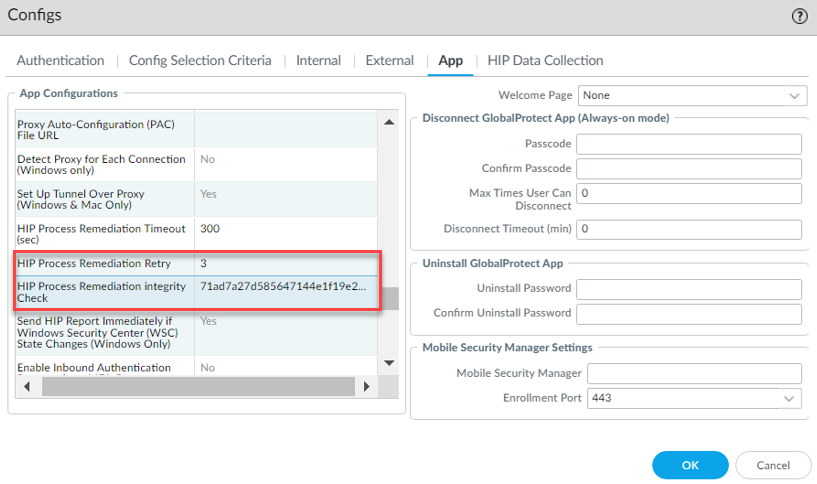Click the Disconnect Timeout (min) field

tap(689, 229)
